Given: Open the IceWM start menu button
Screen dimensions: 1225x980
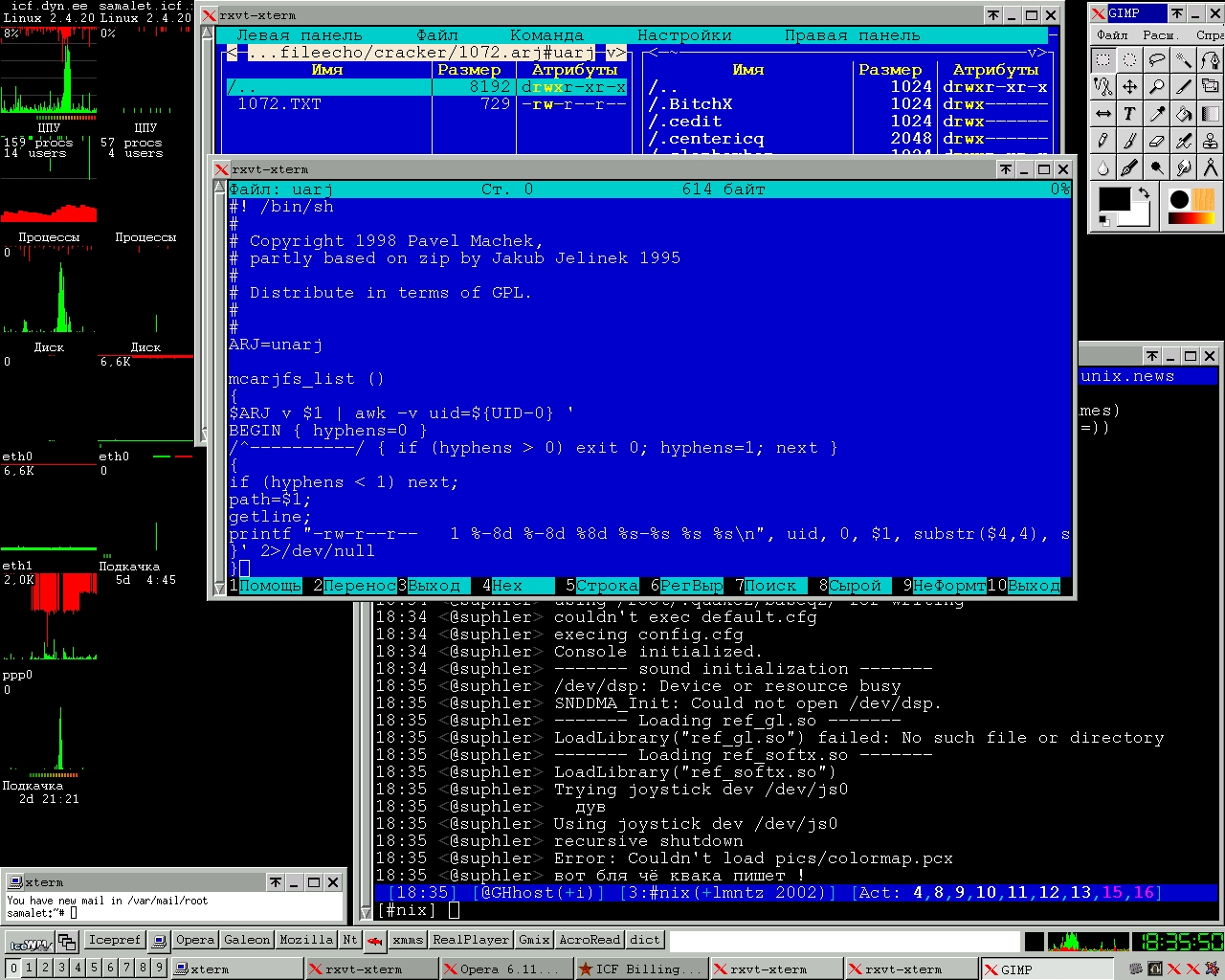Looking at the screenshot, I should coord(30,943).
